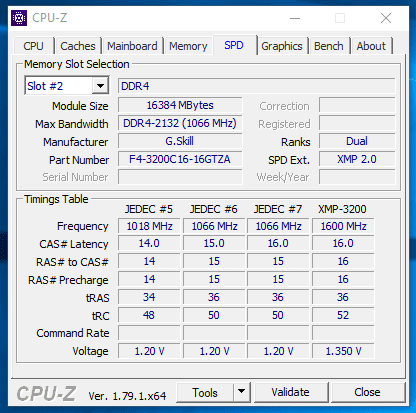Click the 14.0 CAS# Latency cell
416x413 pixels.
pos(149,243)
